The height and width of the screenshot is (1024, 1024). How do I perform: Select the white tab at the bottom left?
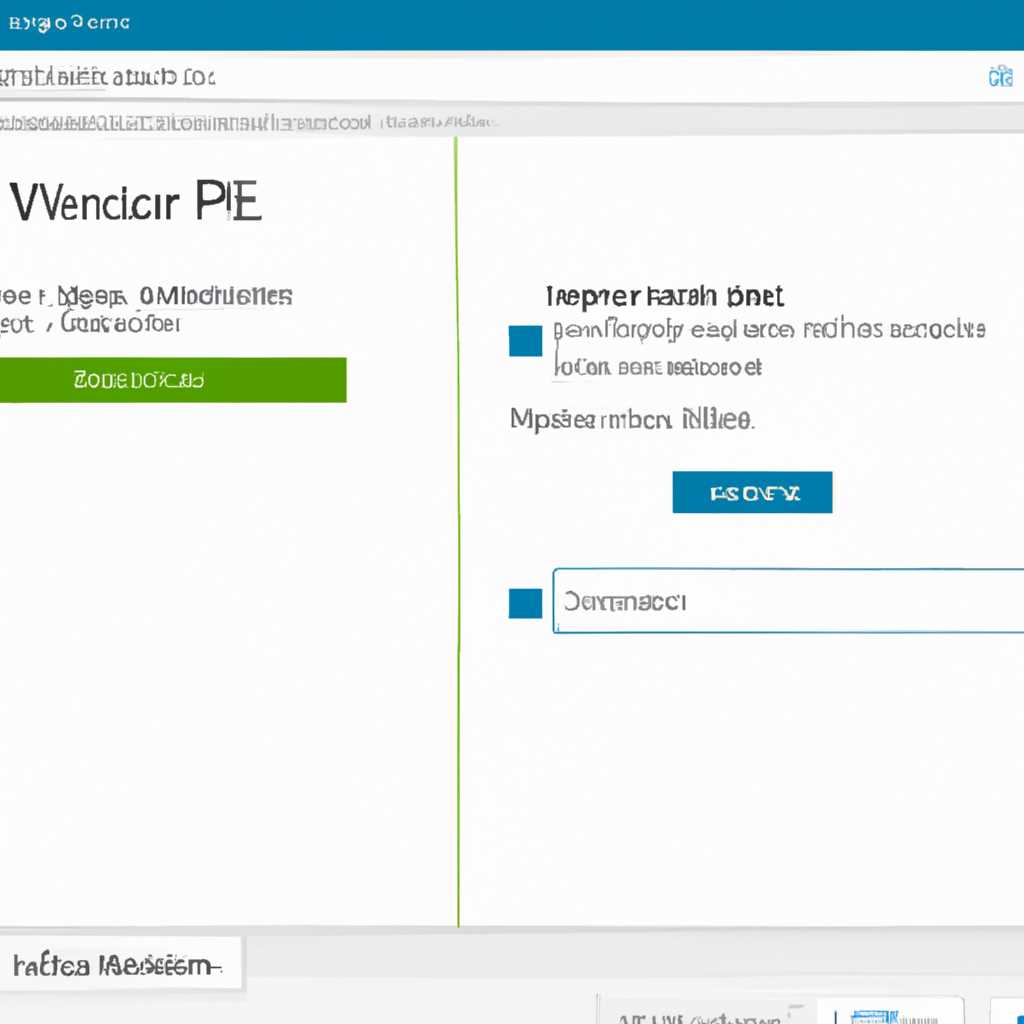pos(120,964)
